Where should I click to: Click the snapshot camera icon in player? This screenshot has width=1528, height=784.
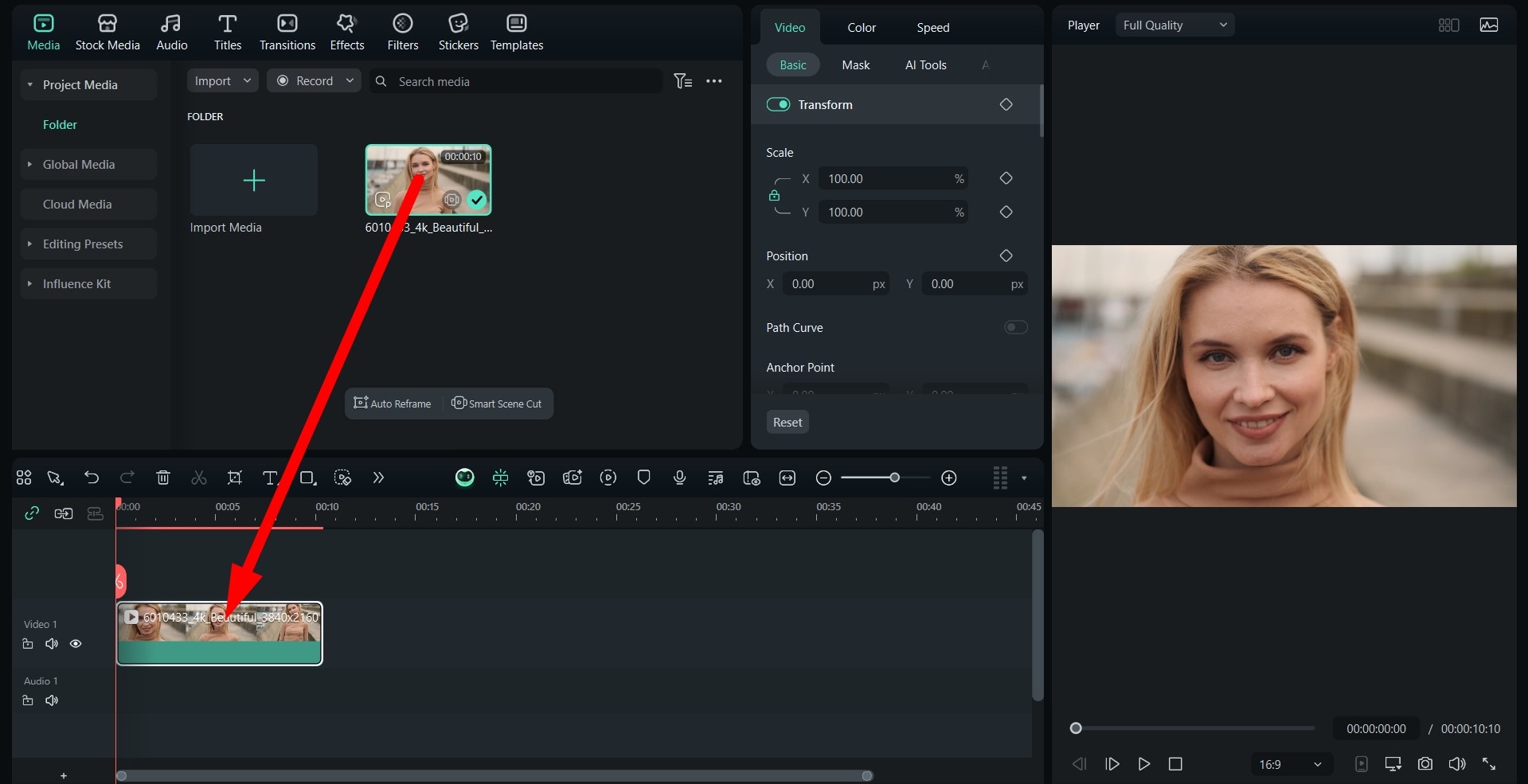click(x=1425, y=764)
